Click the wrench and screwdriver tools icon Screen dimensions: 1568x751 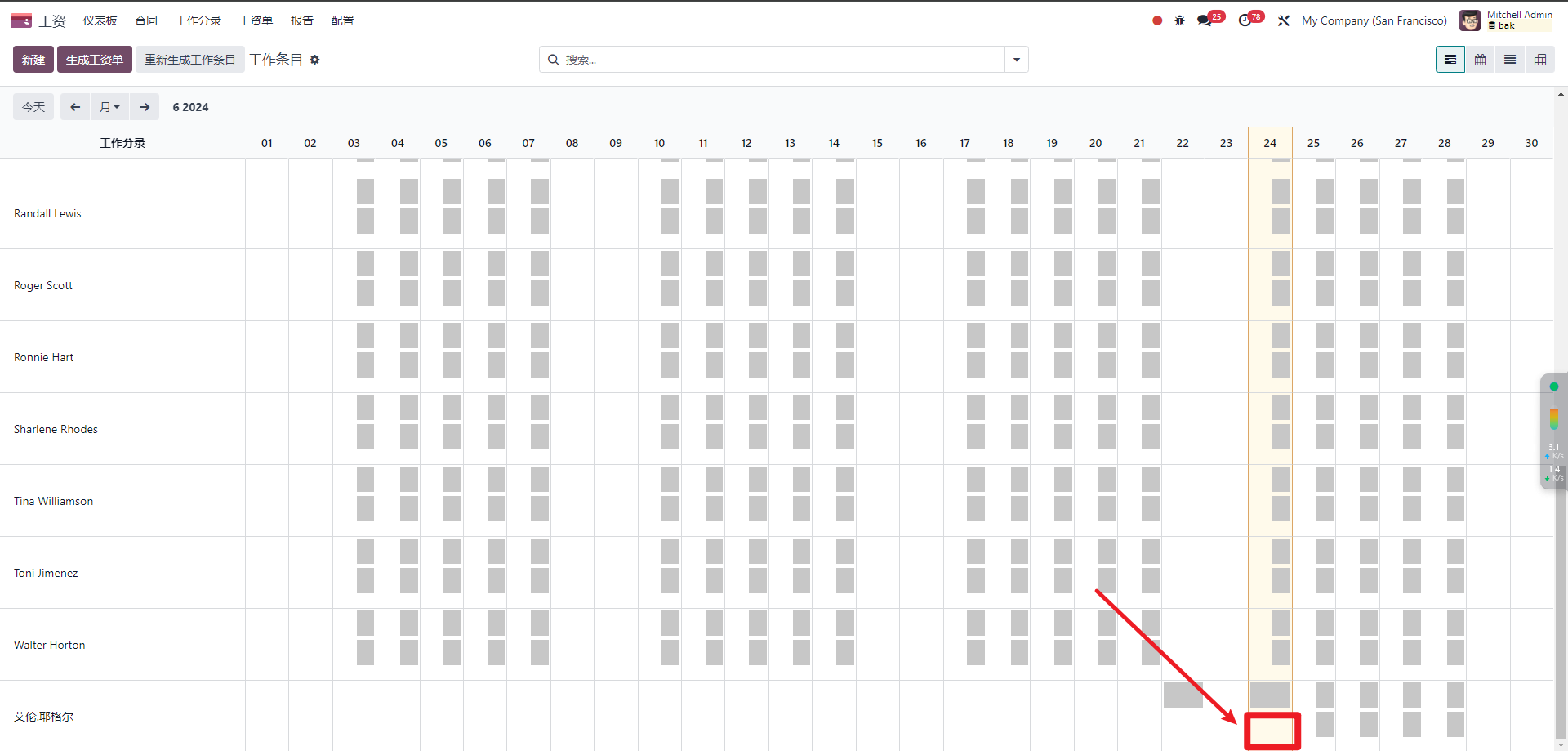pos(1284,20)
